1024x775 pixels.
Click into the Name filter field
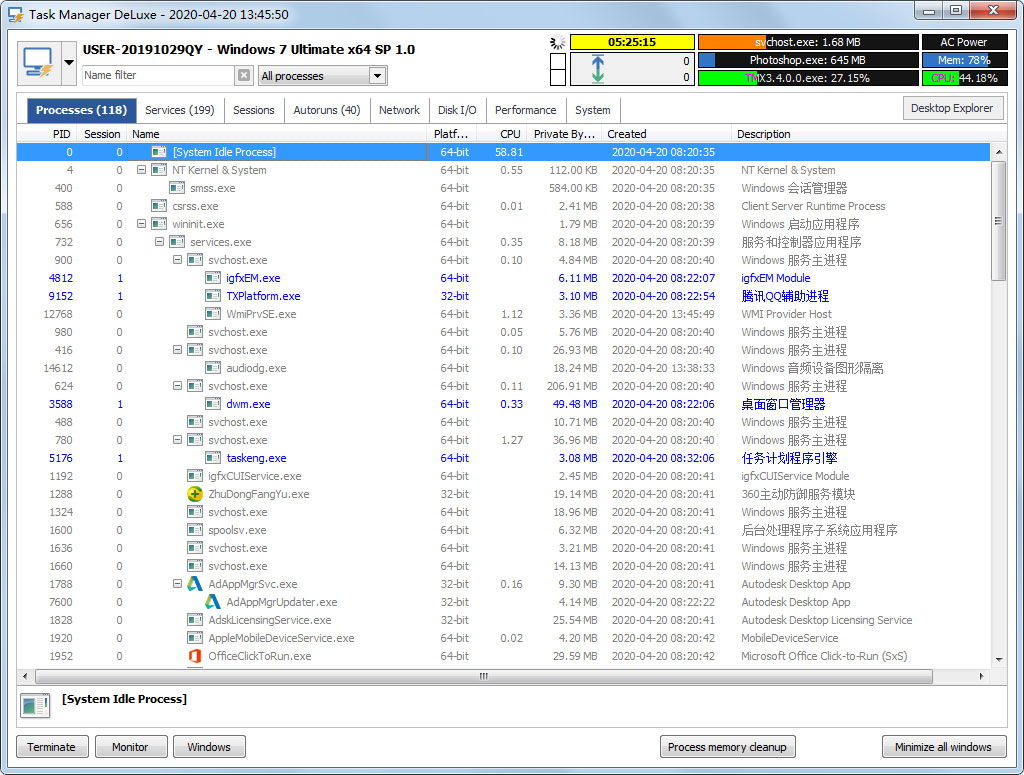[157, 75]
